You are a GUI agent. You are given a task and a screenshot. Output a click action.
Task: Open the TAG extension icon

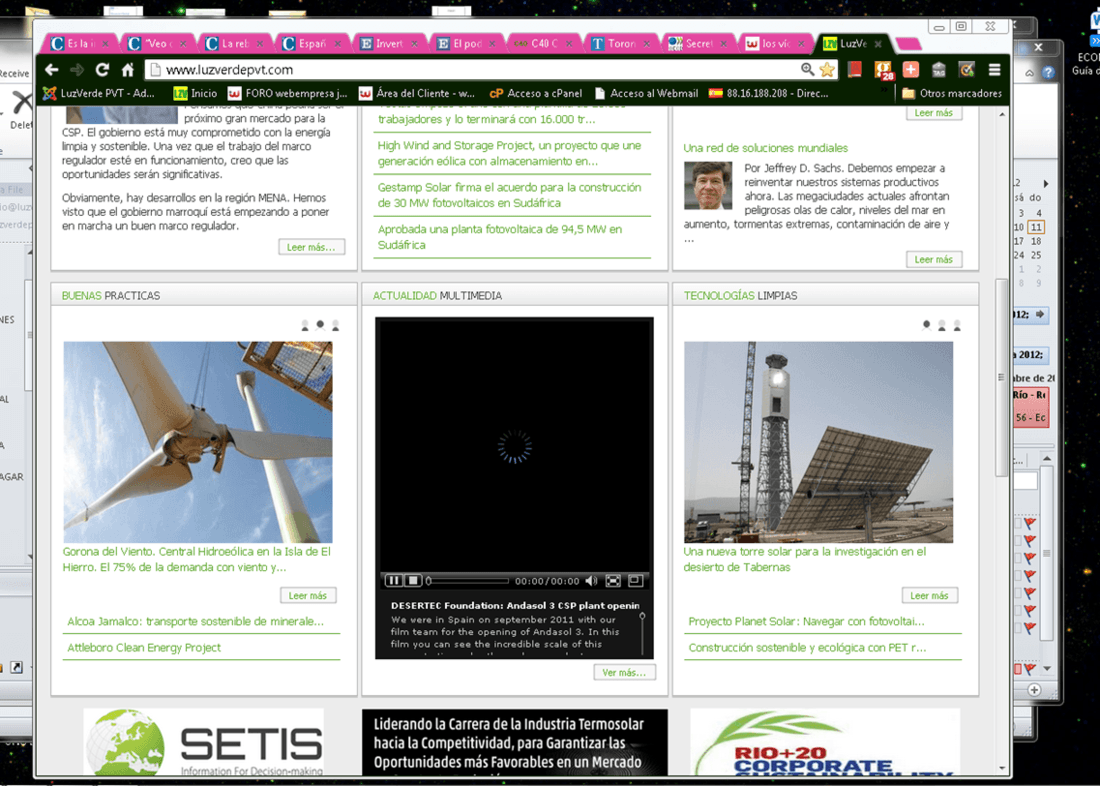coord(939,69)
